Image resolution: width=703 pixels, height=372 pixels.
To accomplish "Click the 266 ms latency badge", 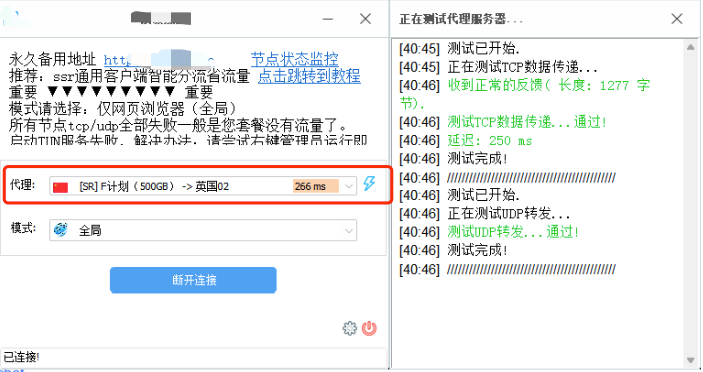I will 316,186.
